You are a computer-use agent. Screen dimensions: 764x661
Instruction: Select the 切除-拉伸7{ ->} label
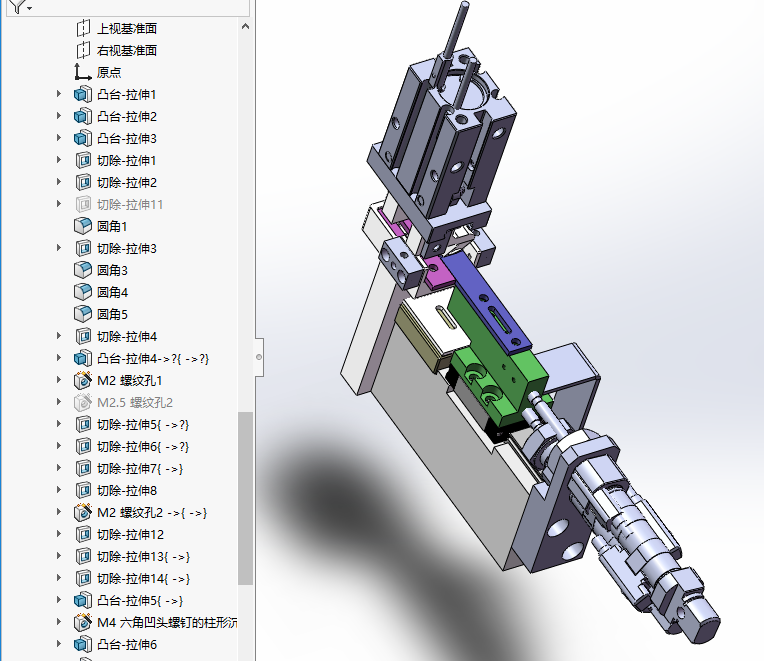(x=140, y=469)
